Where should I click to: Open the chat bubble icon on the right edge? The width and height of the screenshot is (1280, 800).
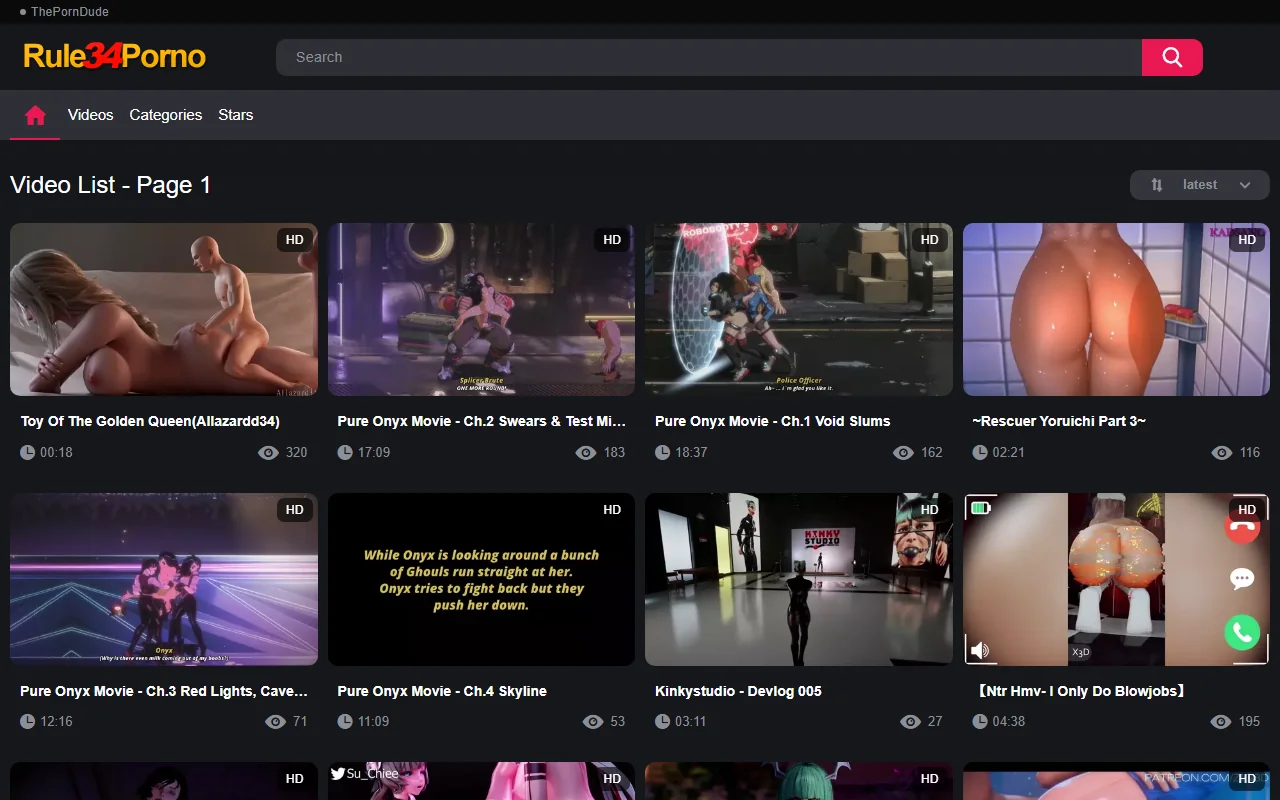click(1242, 578)
